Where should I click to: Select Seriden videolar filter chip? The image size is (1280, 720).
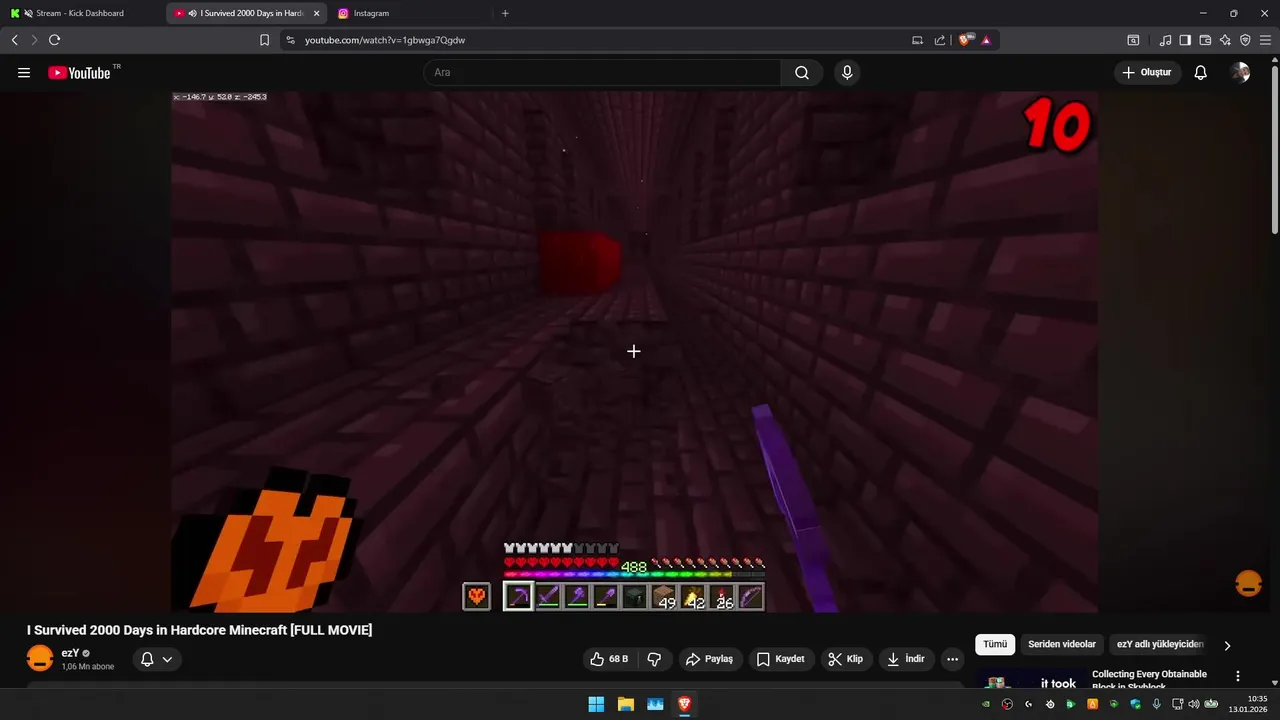pyautogui.click(x=1062, y=645)
